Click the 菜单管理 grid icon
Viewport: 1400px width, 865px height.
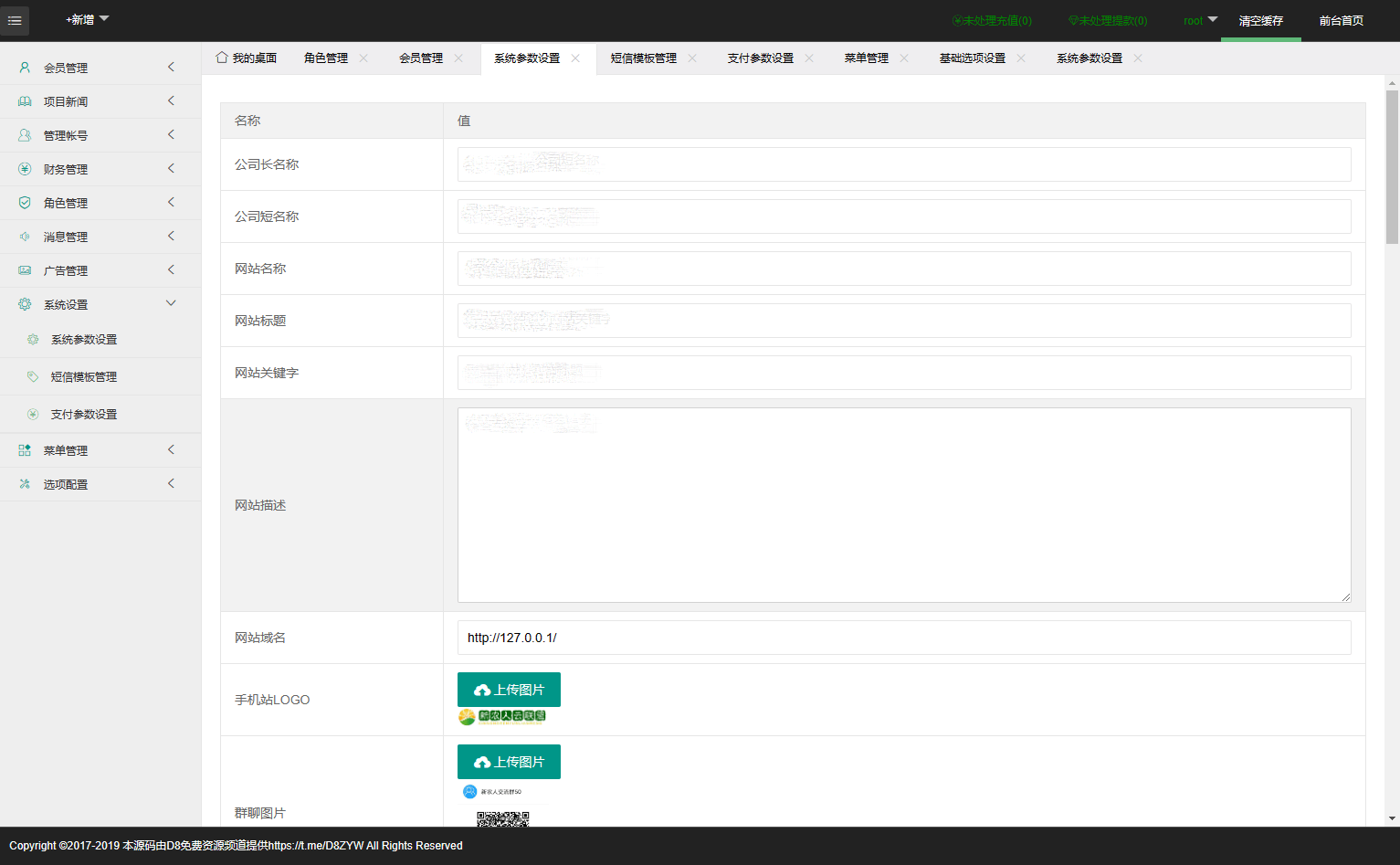tap(25, 450)
